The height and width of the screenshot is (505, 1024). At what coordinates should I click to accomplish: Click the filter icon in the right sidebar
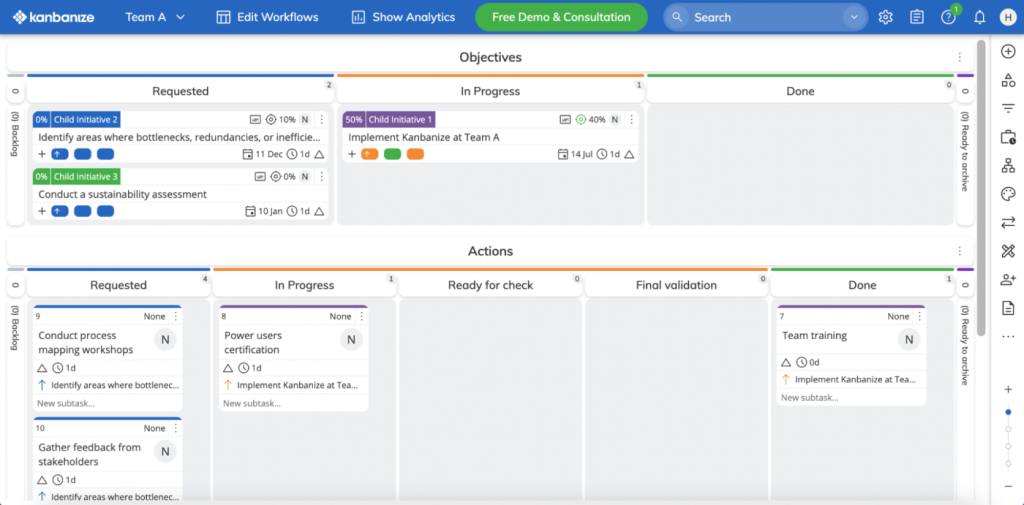click(x=1008, y=108)
